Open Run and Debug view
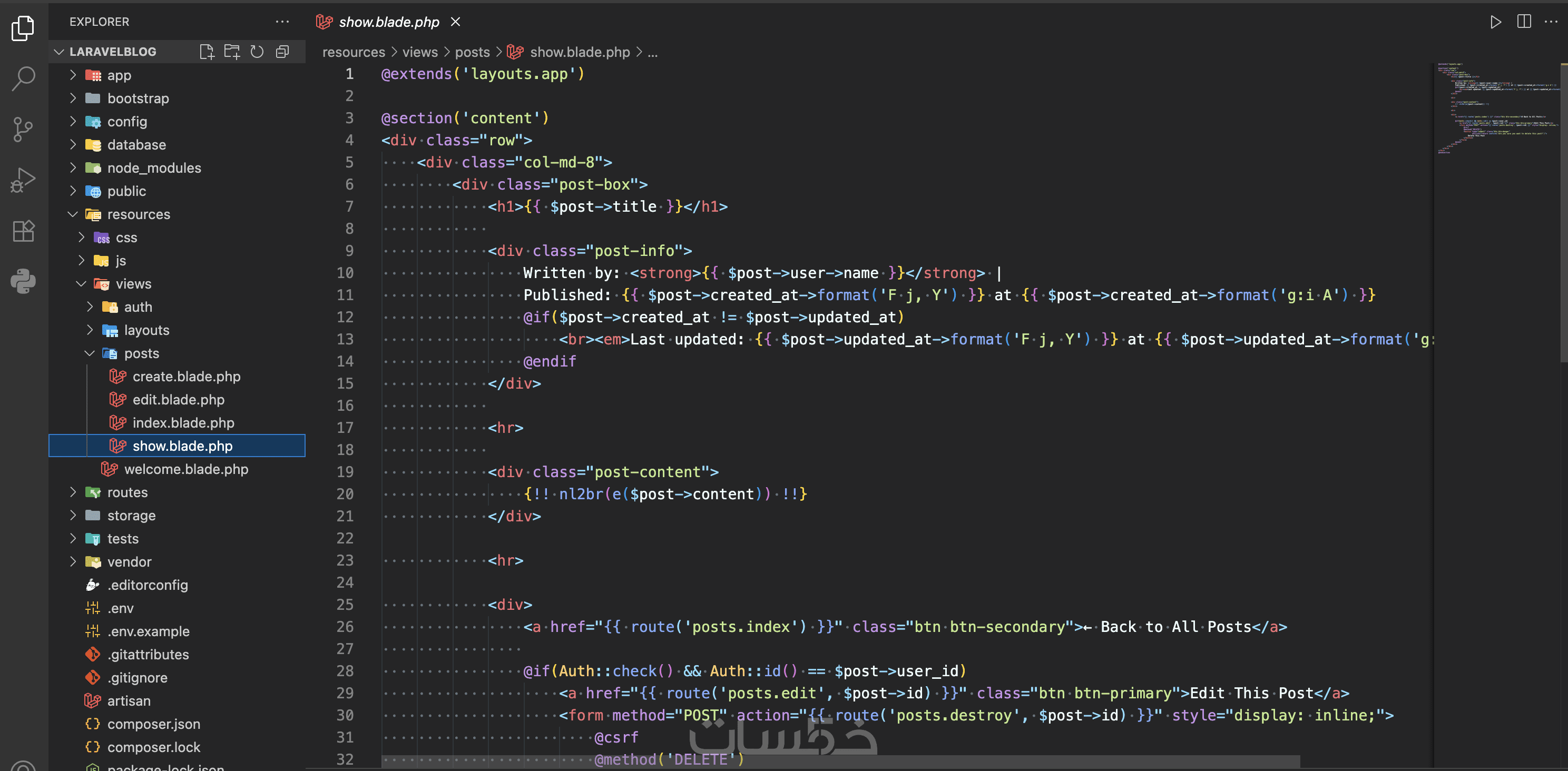1568x771 pixels. 23,180
